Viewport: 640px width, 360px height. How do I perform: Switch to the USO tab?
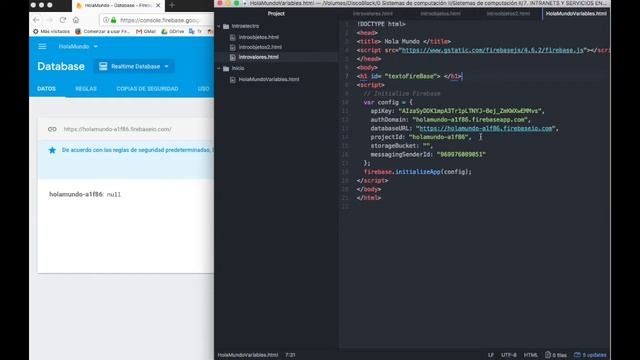click(203, 89)
